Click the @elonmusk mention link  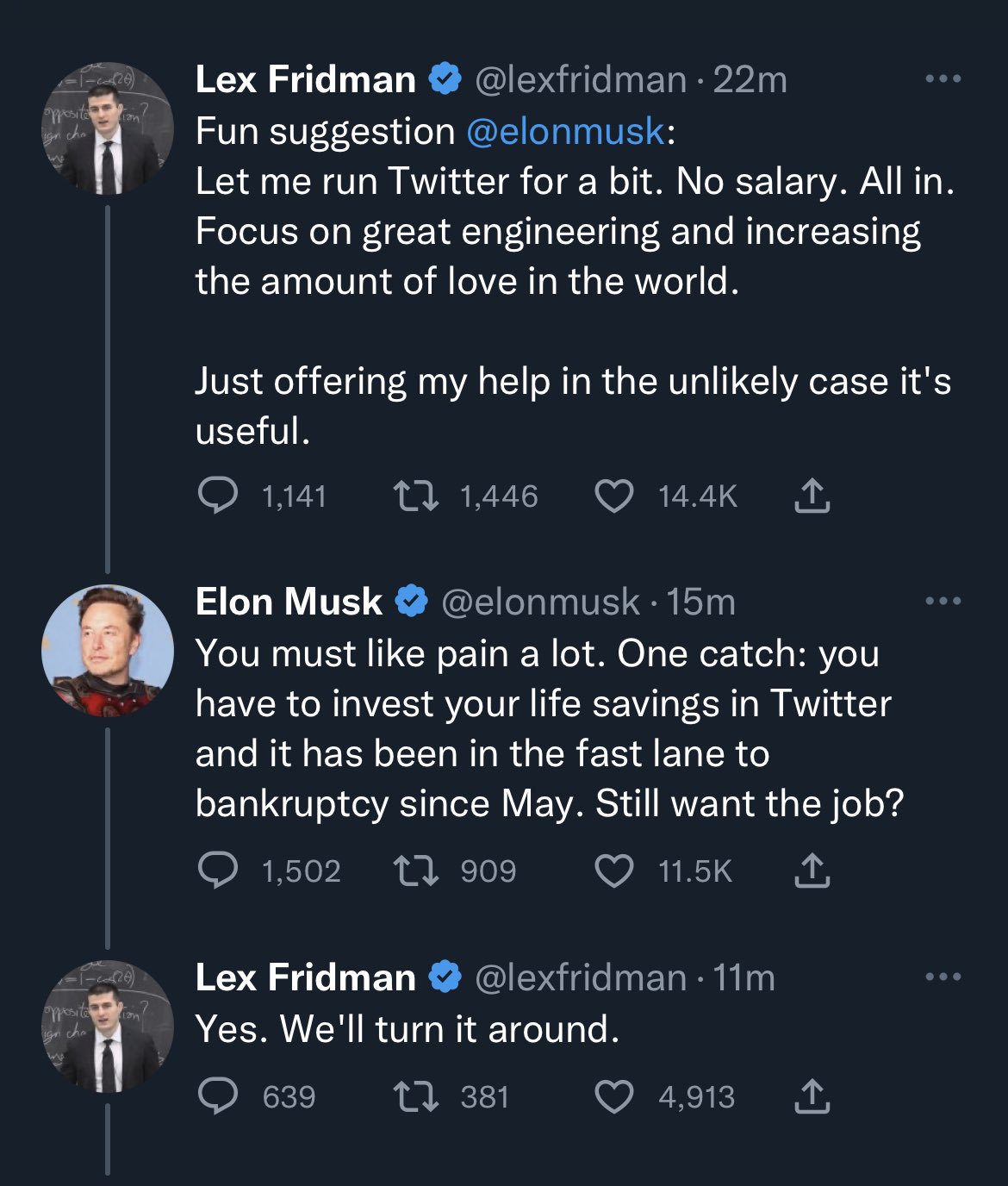[565, 131]
